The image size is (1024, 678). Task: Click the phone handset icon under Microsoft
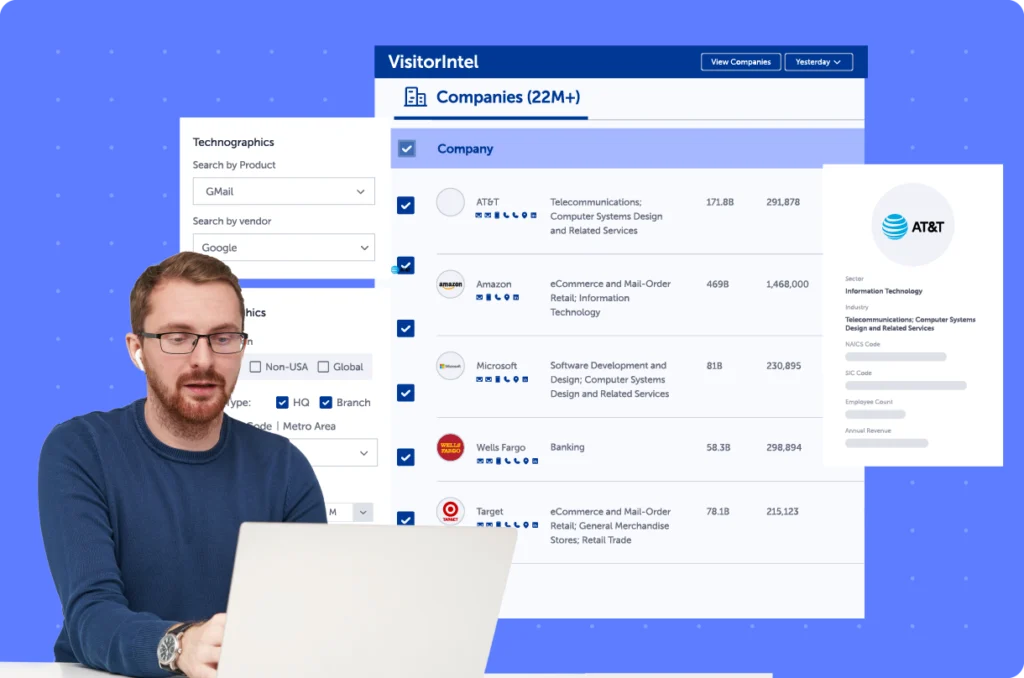[x=507, y=379]
